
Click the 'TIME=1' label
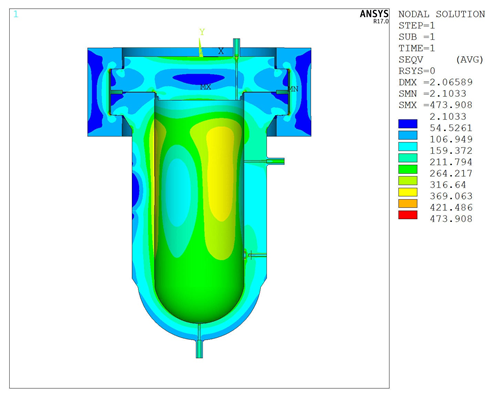click(x=417, y=48)
